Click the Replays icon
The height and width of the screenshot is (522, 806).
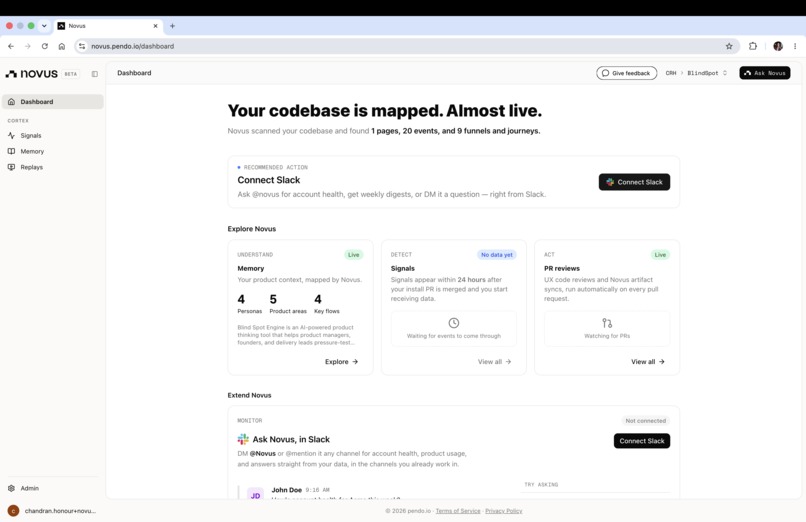(x=11, y=167)
